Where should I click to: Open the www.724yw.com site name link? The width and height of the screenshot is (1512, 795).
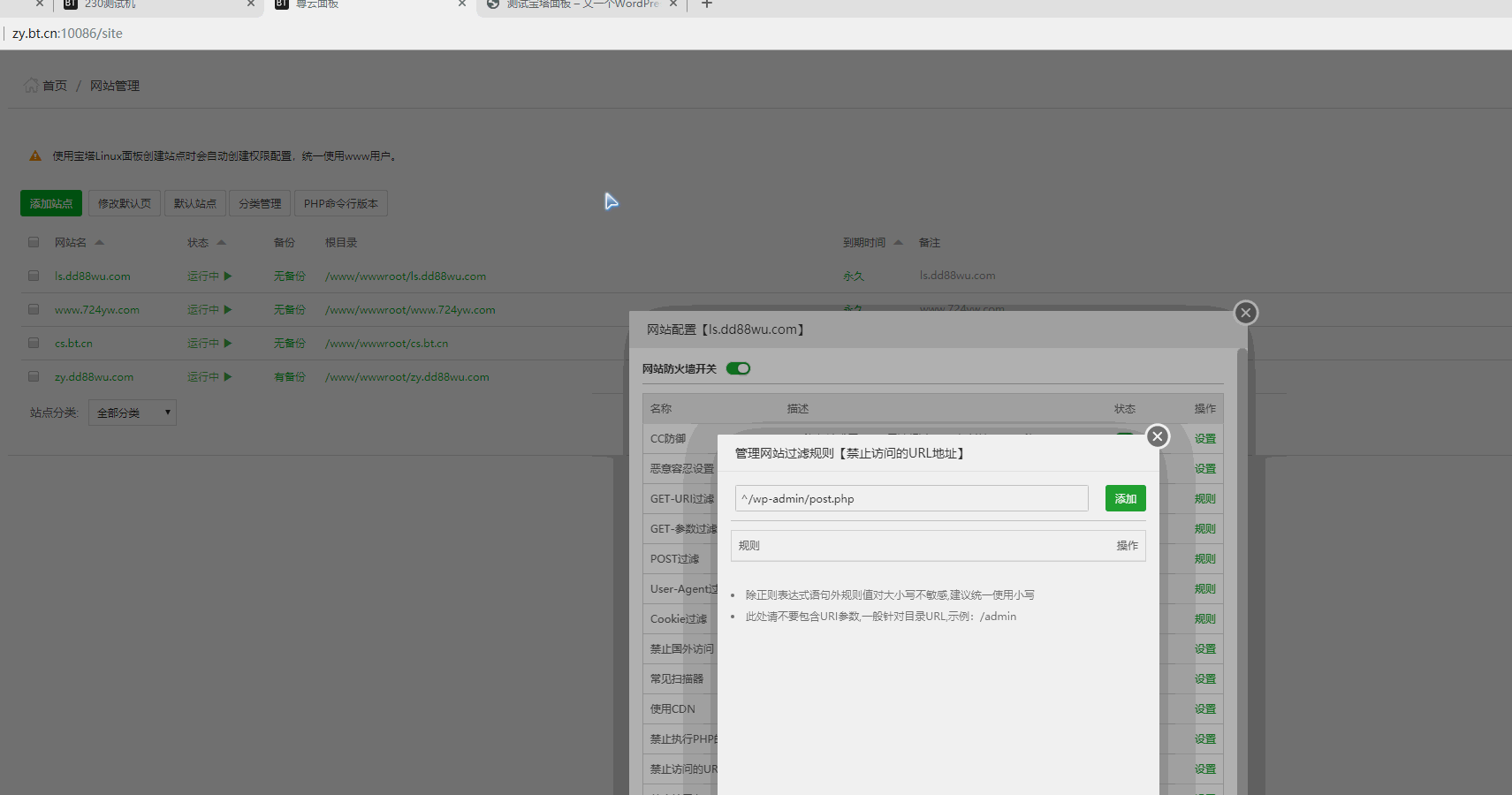click(97, 310)
